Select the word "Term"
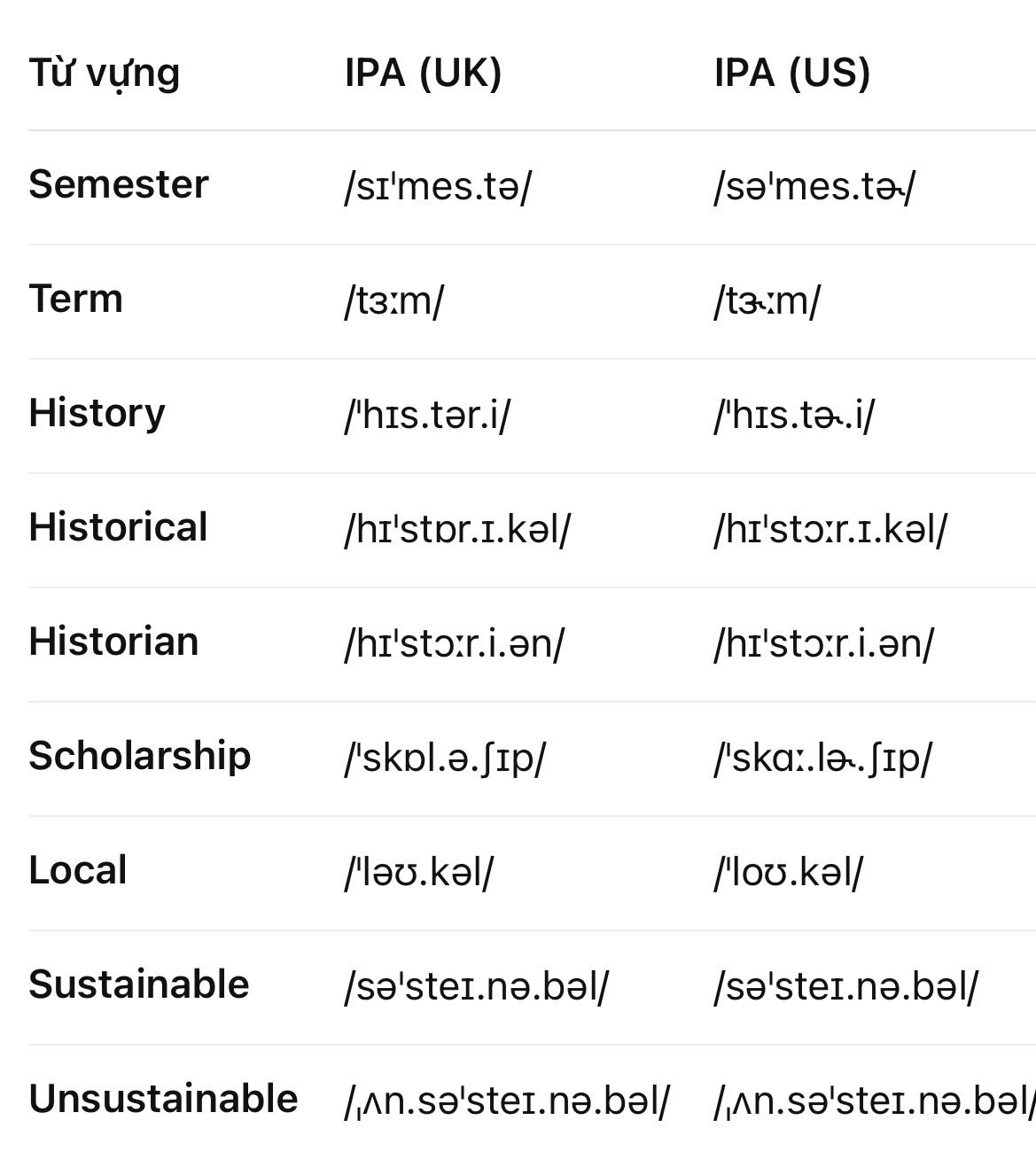Screen dimensions: 1036x1167 coord(76,299)
